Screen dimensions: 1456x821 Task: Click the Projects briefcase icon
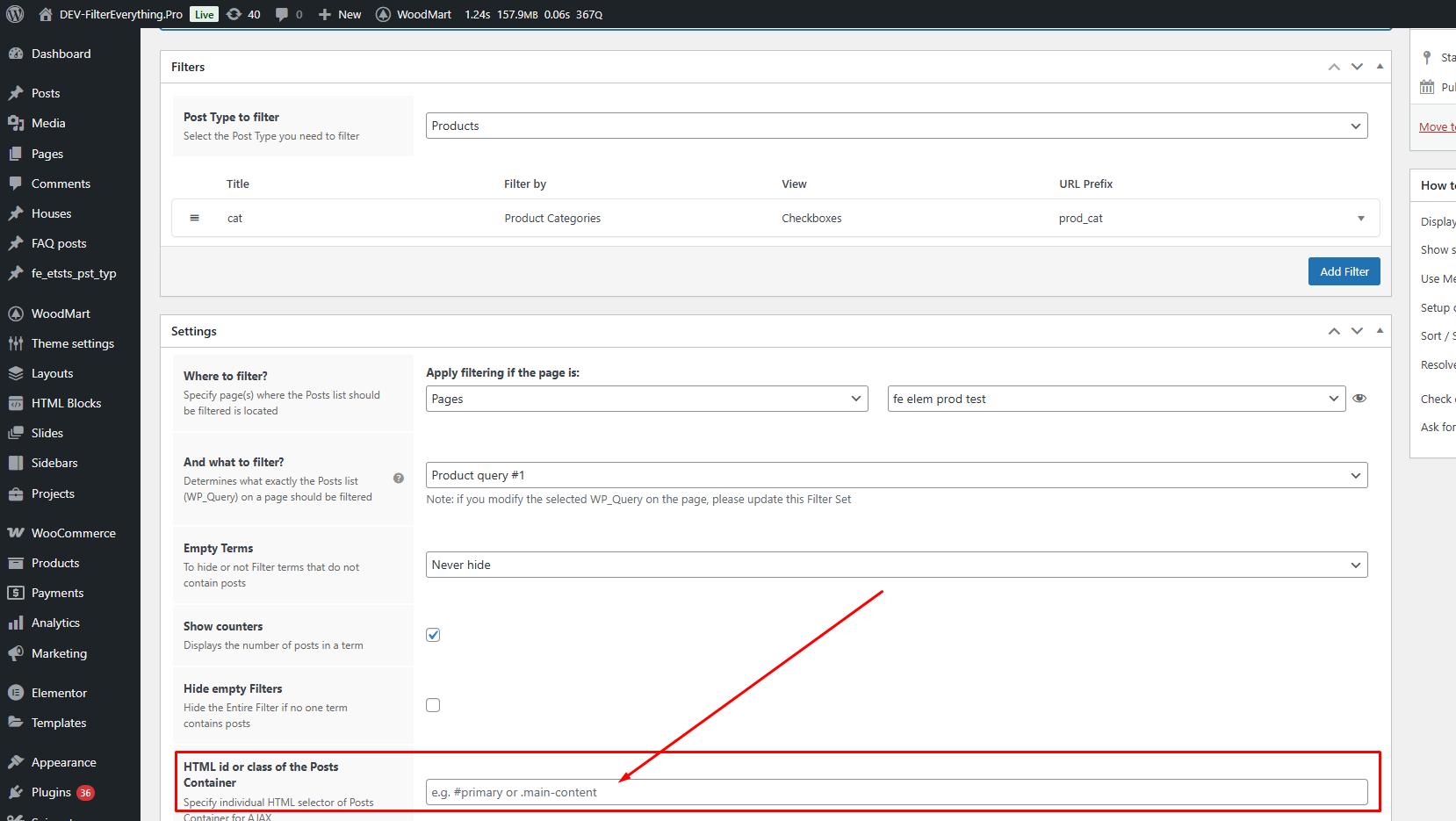[x=16, y=493]
